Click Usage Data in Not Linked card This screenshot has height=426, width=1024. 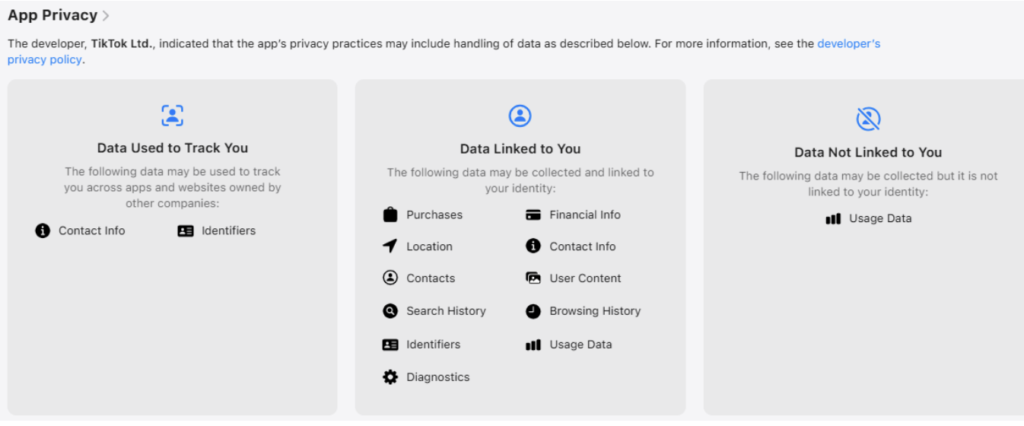point(880,218)
